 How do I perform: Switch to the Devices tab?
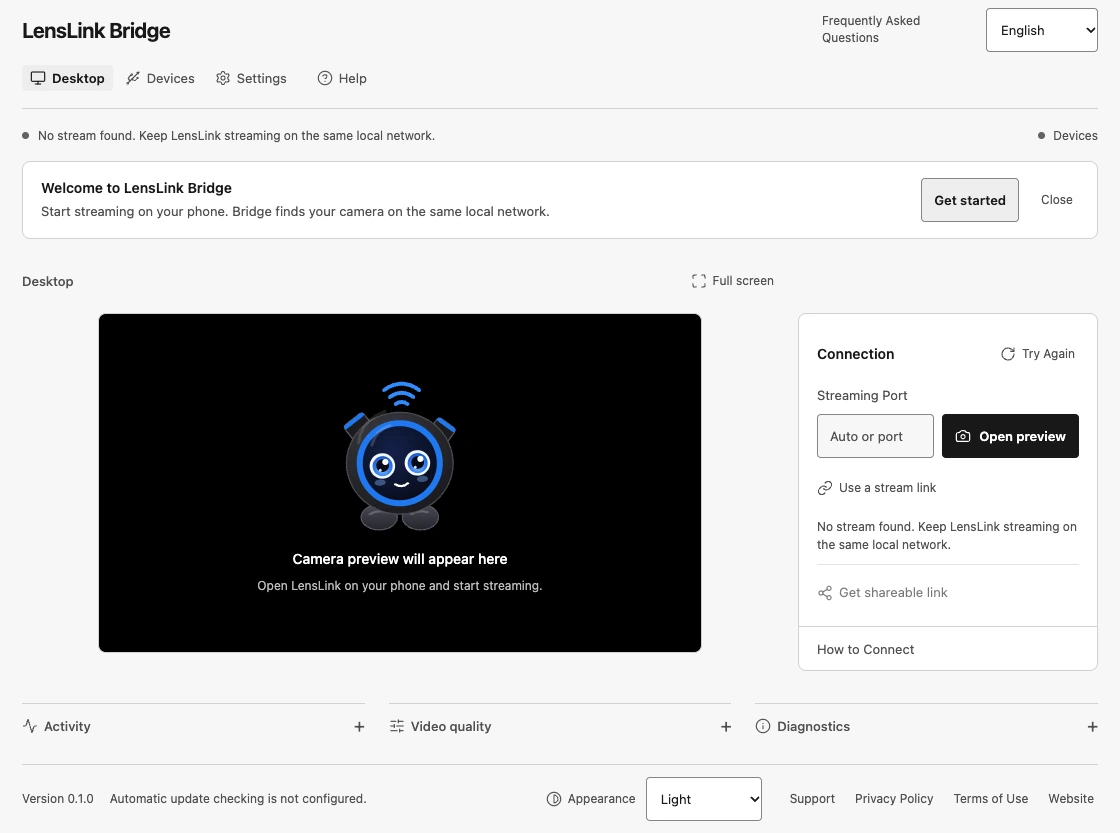(x=160, y=79)
